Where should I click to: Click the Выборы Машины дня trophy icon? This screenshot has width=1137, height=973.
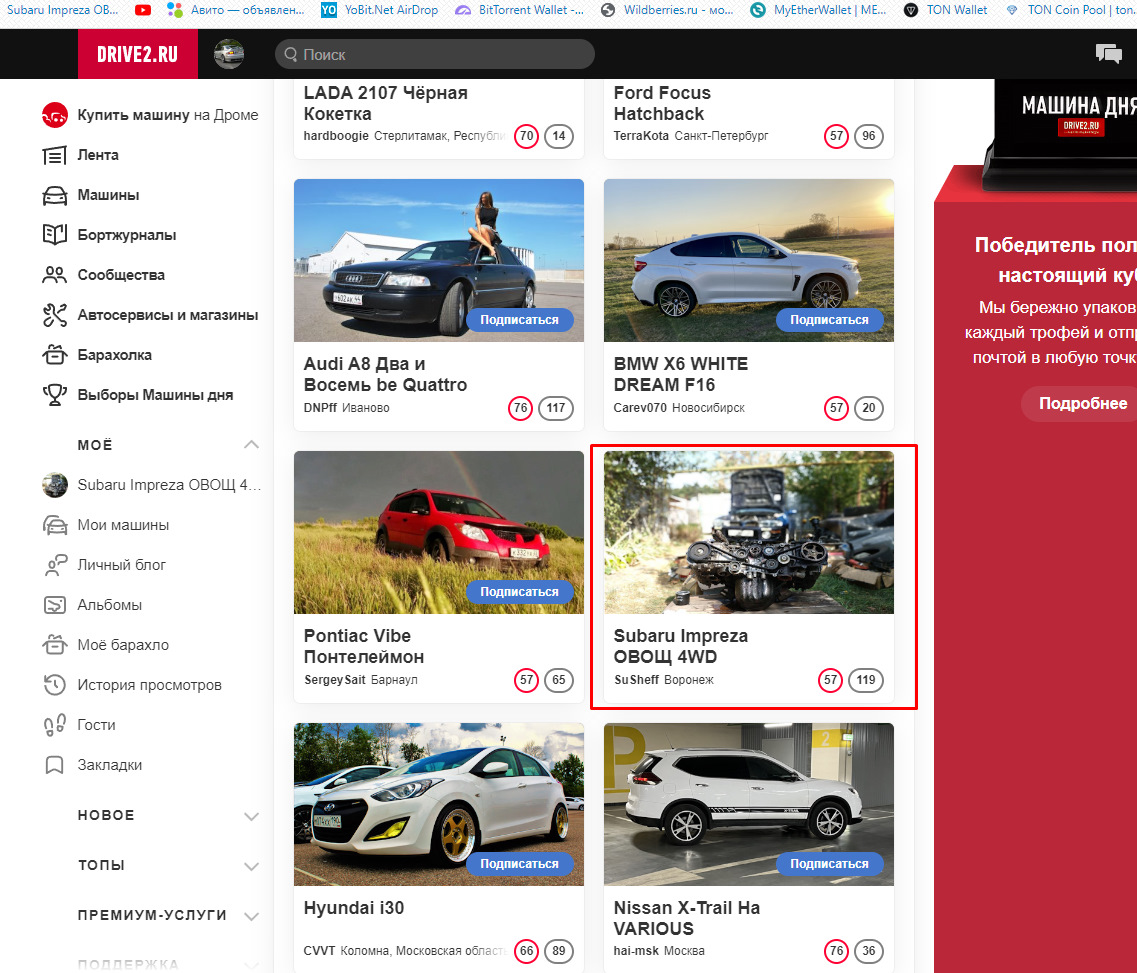(x=54, y=394)
